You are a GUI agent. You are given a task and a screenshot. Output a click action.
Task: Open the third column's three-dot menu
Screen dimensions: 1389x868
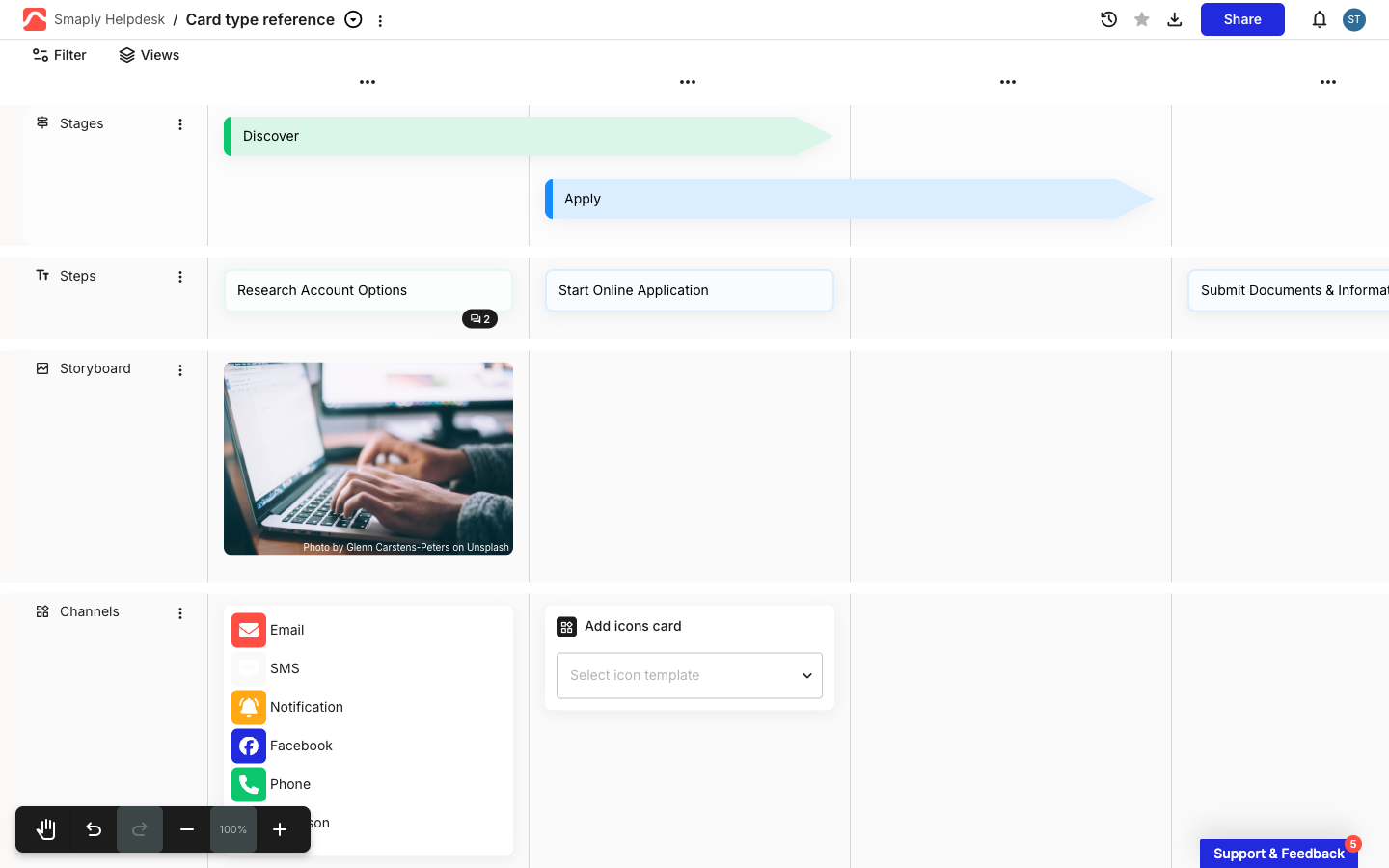point(1008,82)
